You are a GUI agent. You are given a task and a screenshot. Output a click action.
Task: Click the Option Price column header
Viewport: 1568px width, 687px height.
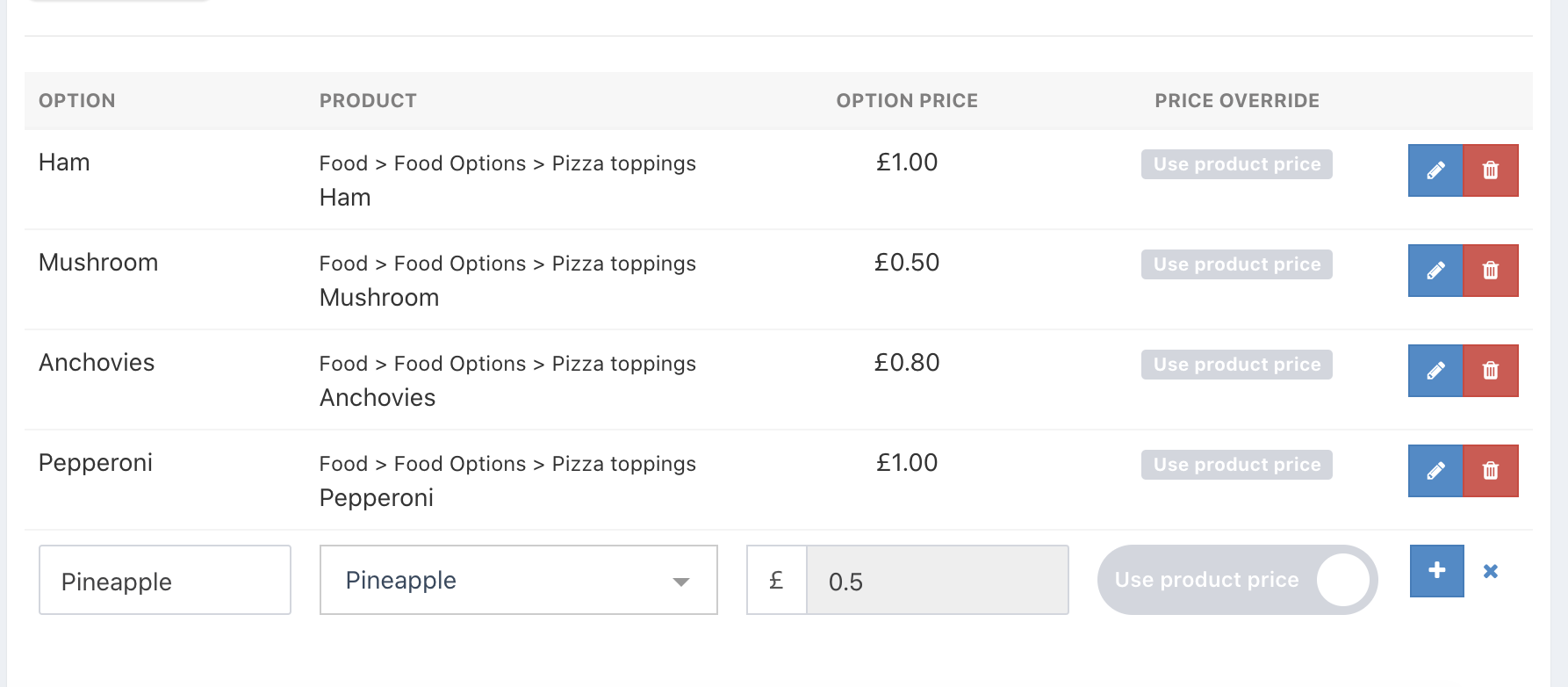907,101
